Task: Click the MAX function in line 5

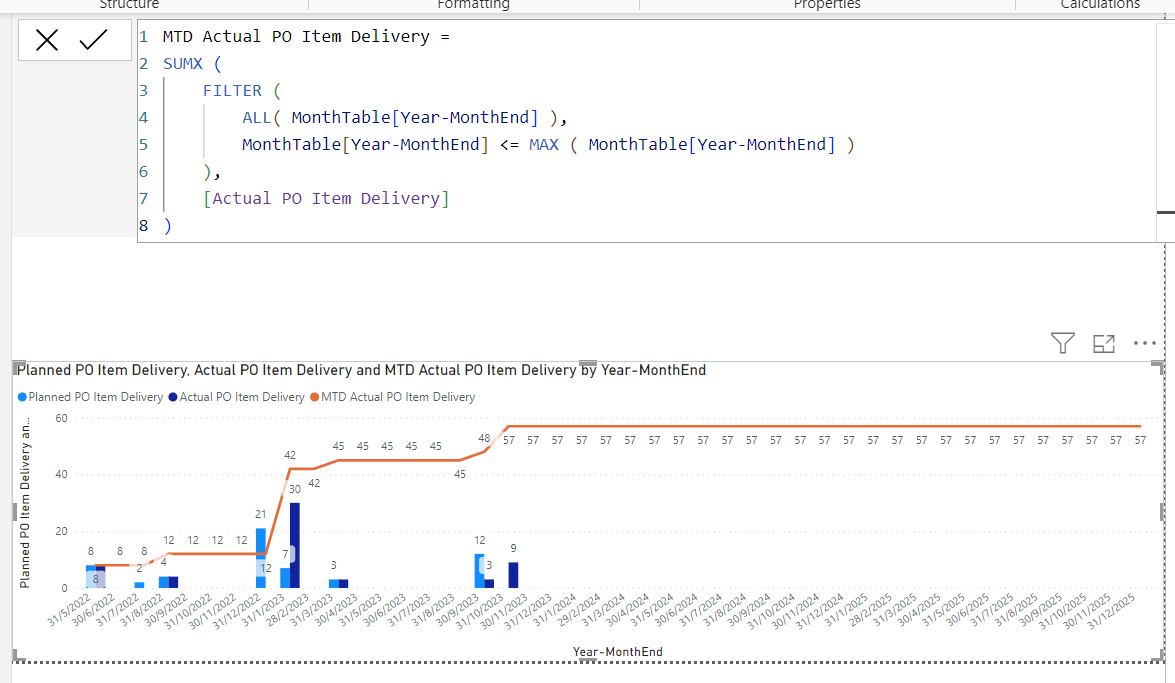Action: pos(543,145)
